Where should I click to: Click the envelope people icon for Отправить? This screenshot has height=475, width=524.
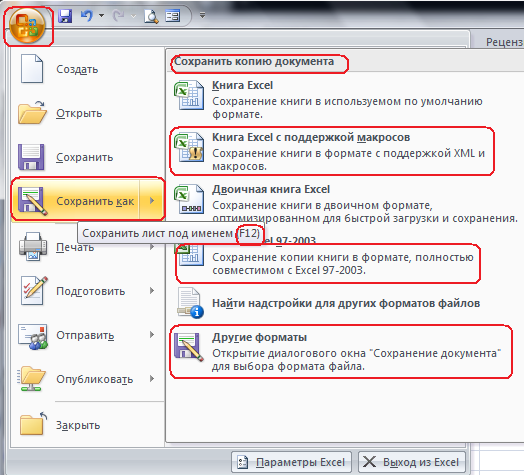click(33, 336)
